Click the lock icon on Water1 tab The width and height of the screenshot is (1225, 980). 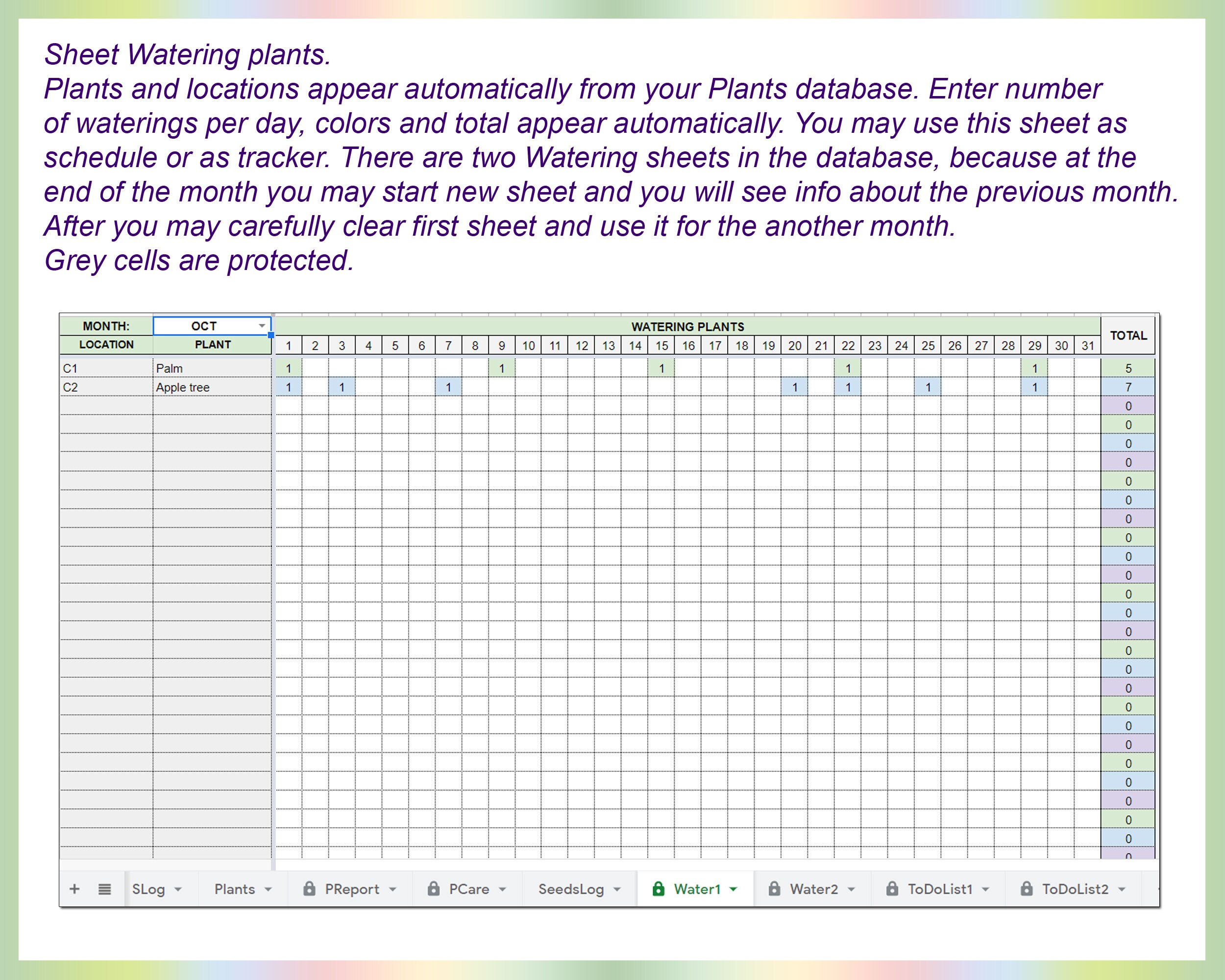pos(659,888)
